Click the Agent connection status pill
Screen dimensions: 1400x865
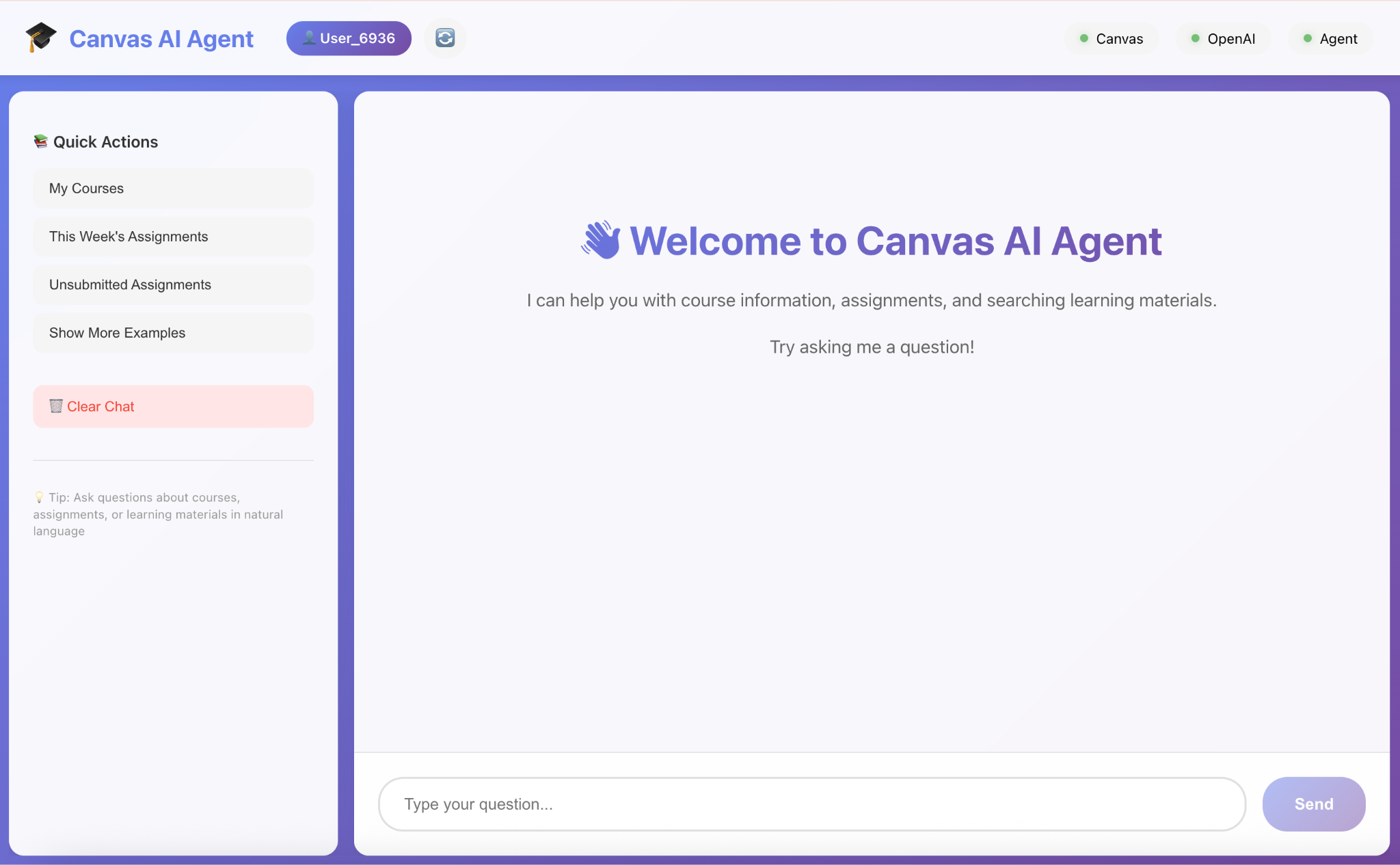pos(1330,38)
